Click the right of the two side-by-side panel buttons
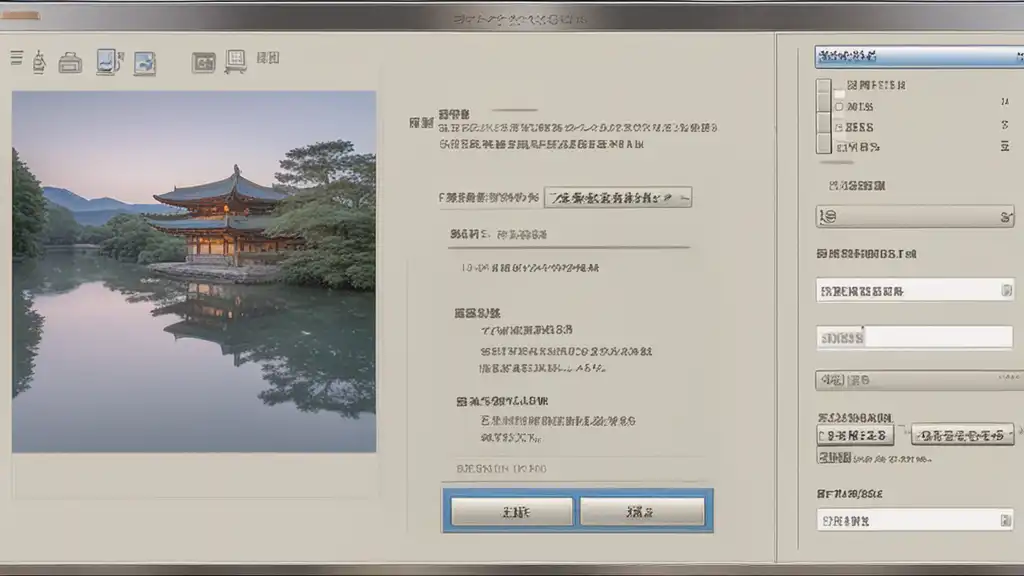 (963, 435)
